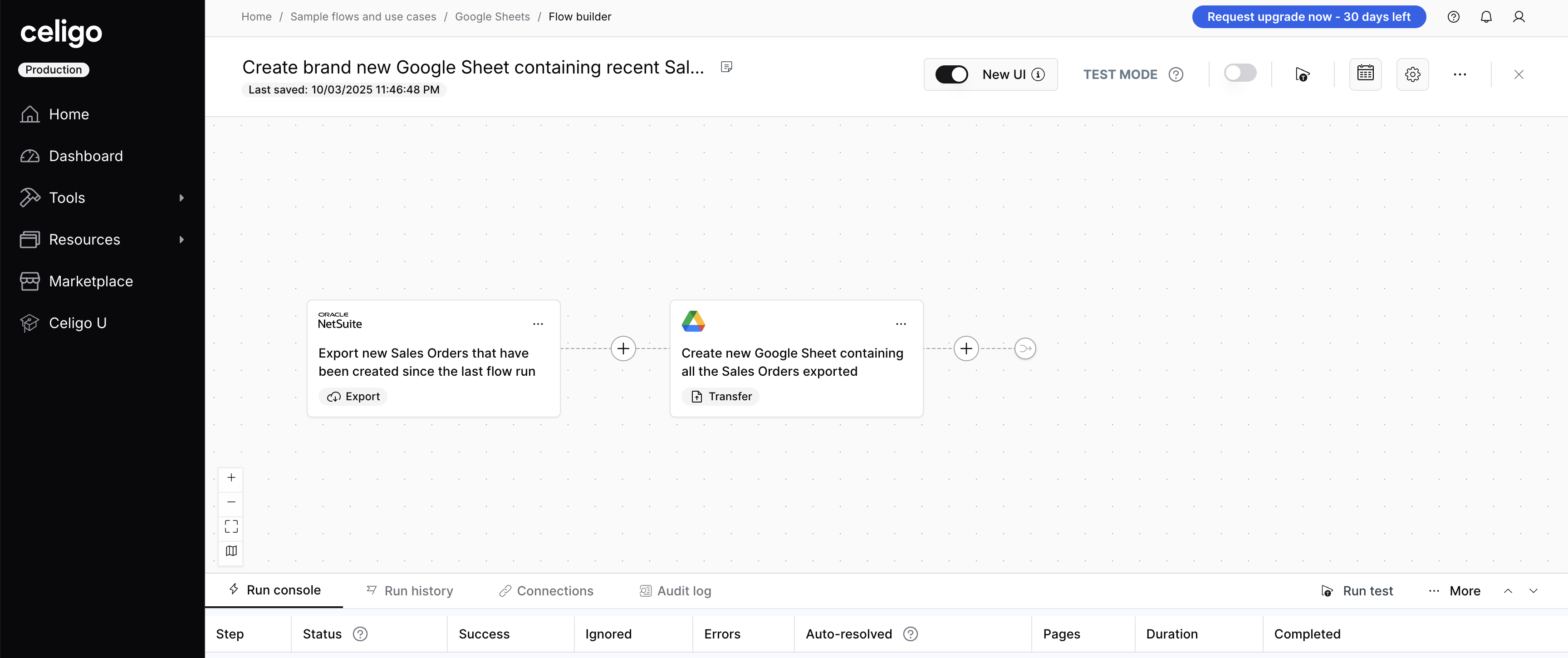Image resolution: width=1568 pixels, height=658 pixels.
Task: Click the notifications bell
Action: point(1486,16)
